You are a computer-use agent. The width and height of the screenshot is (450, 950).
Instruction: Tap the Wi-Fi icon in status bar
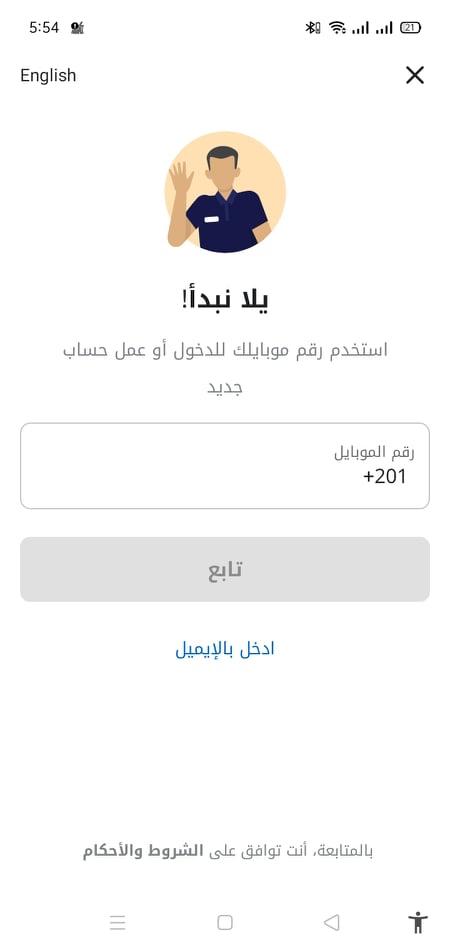point(337,27)
